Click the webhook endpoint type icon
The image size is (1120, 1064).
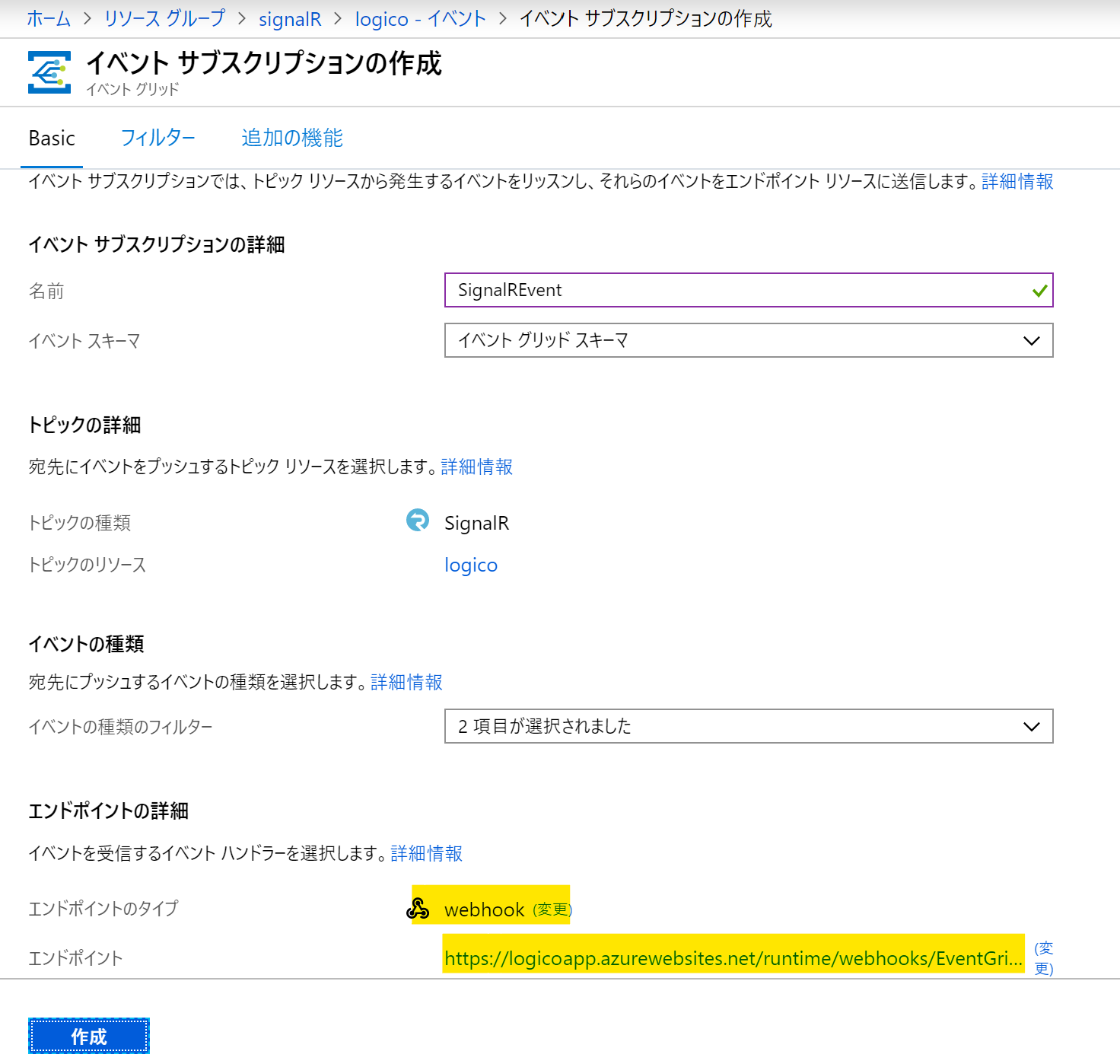tap(418, 908)
